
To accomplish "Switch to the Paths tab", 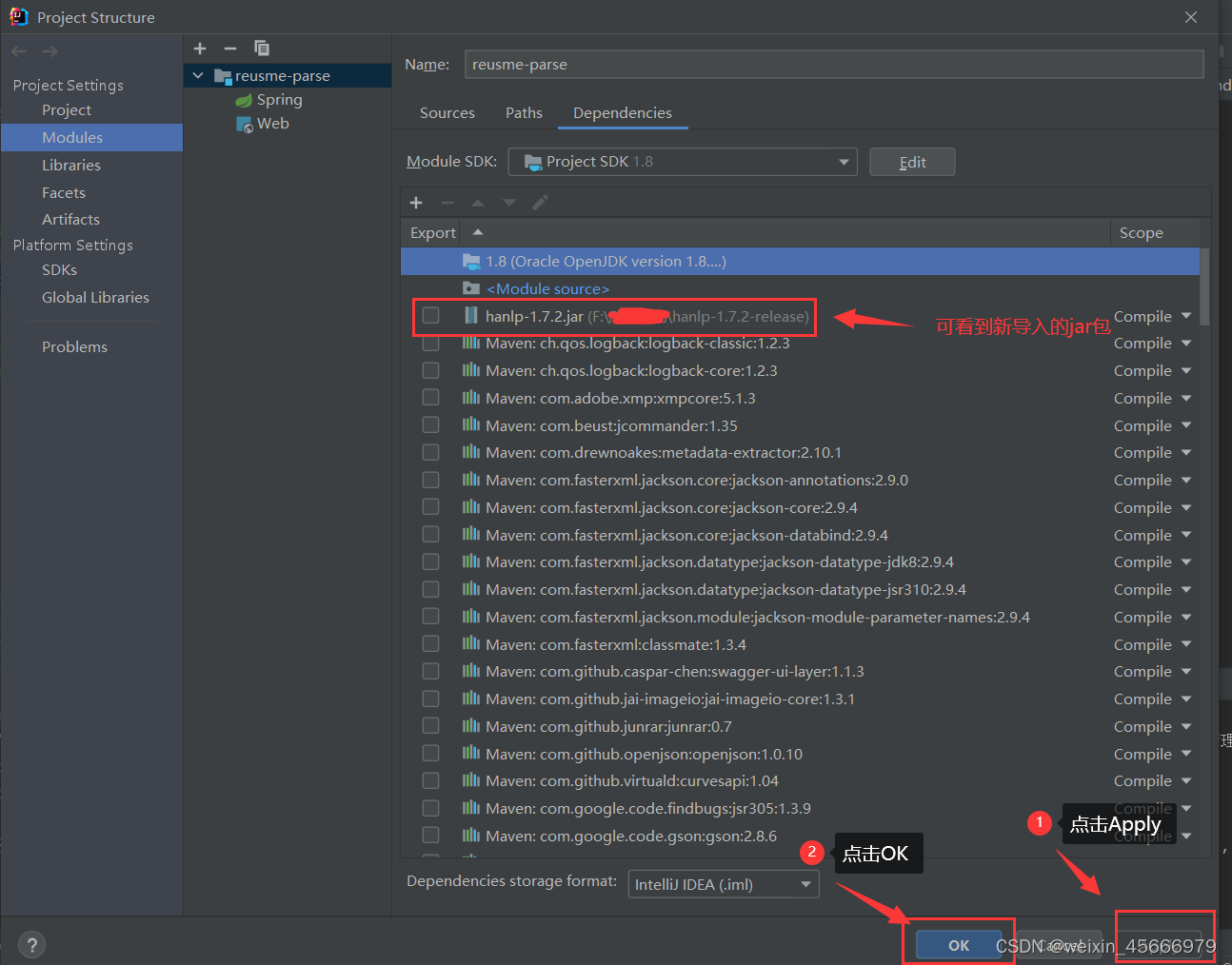I will point(524,112).
